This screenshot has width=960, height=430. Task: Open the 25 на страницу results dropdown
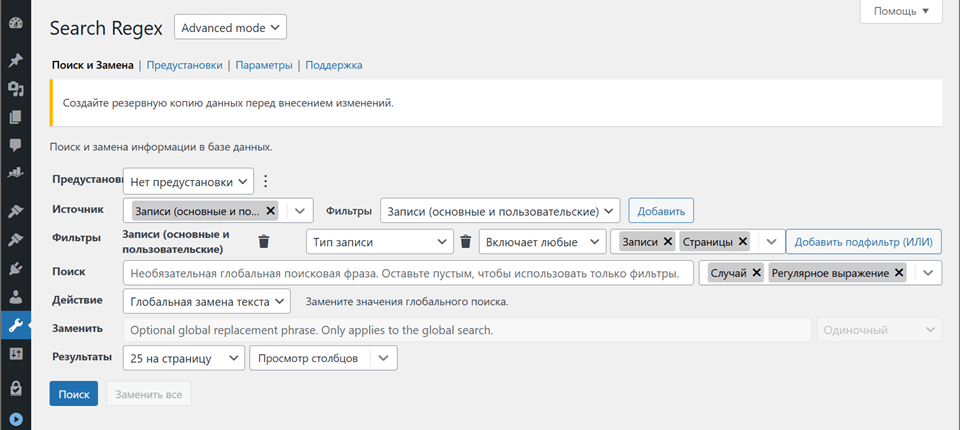click(184, 358)
